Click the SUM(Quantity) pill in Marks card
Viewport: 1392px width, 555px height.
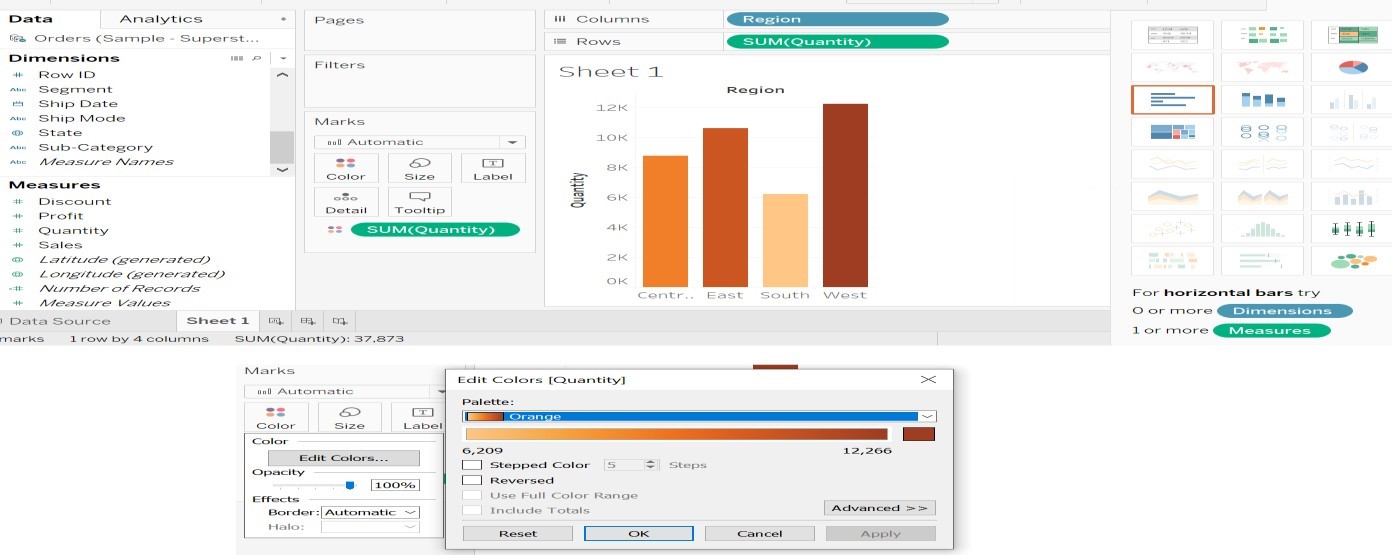[x=435, y=230]
